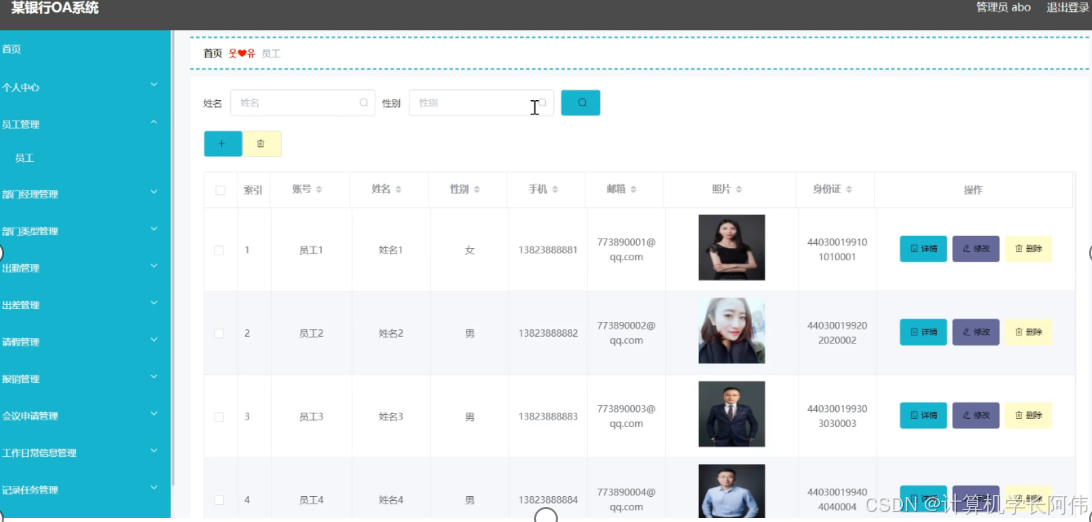Open 详情 for 员工2 row

[x=923, y=332]
